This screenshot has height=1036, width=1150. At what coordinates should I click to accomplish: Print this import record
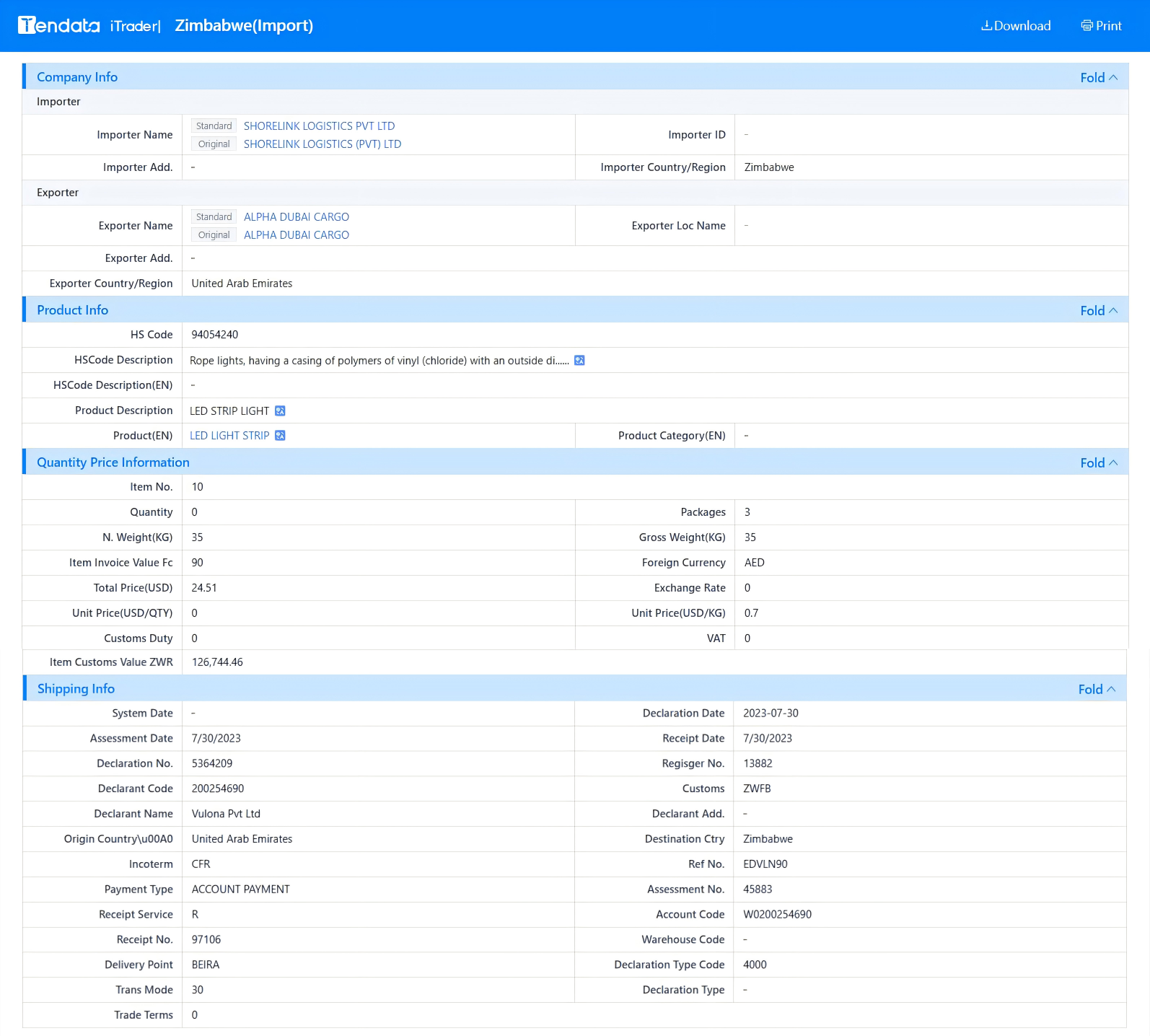pyautogui.click(x=1102, y=26)
